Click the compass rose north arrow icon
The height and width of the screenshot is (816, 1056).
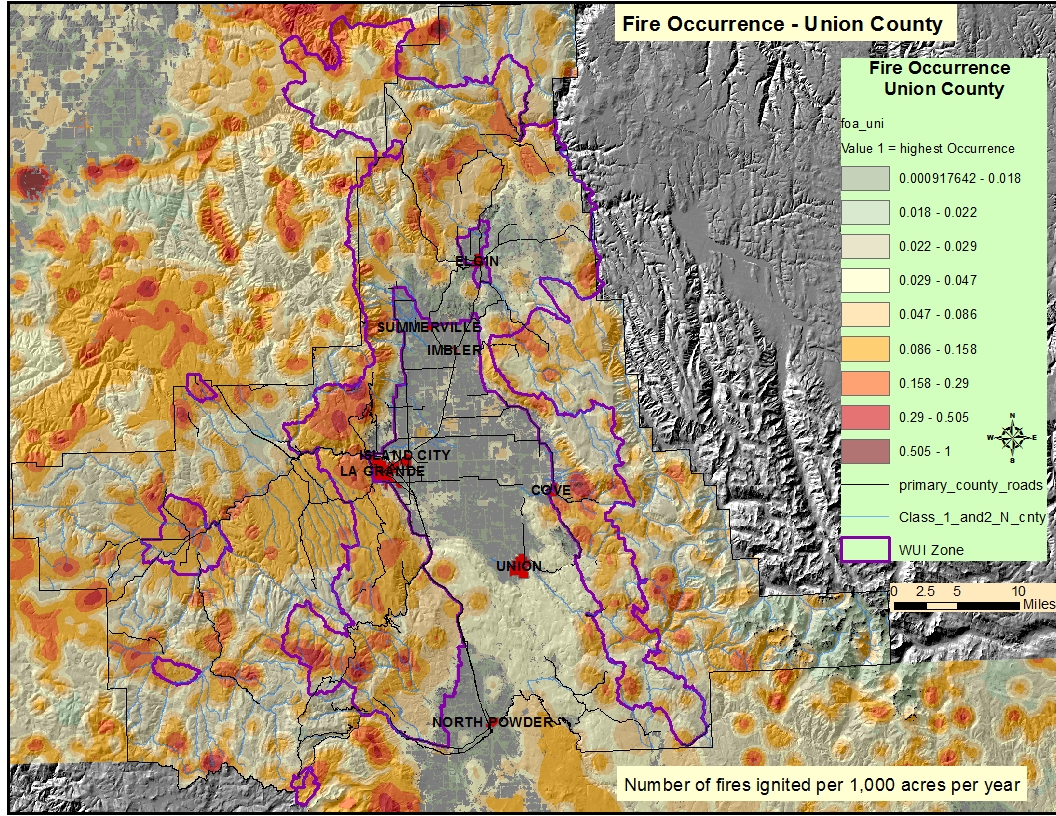pyautogui.click(x=1012, y=438)
